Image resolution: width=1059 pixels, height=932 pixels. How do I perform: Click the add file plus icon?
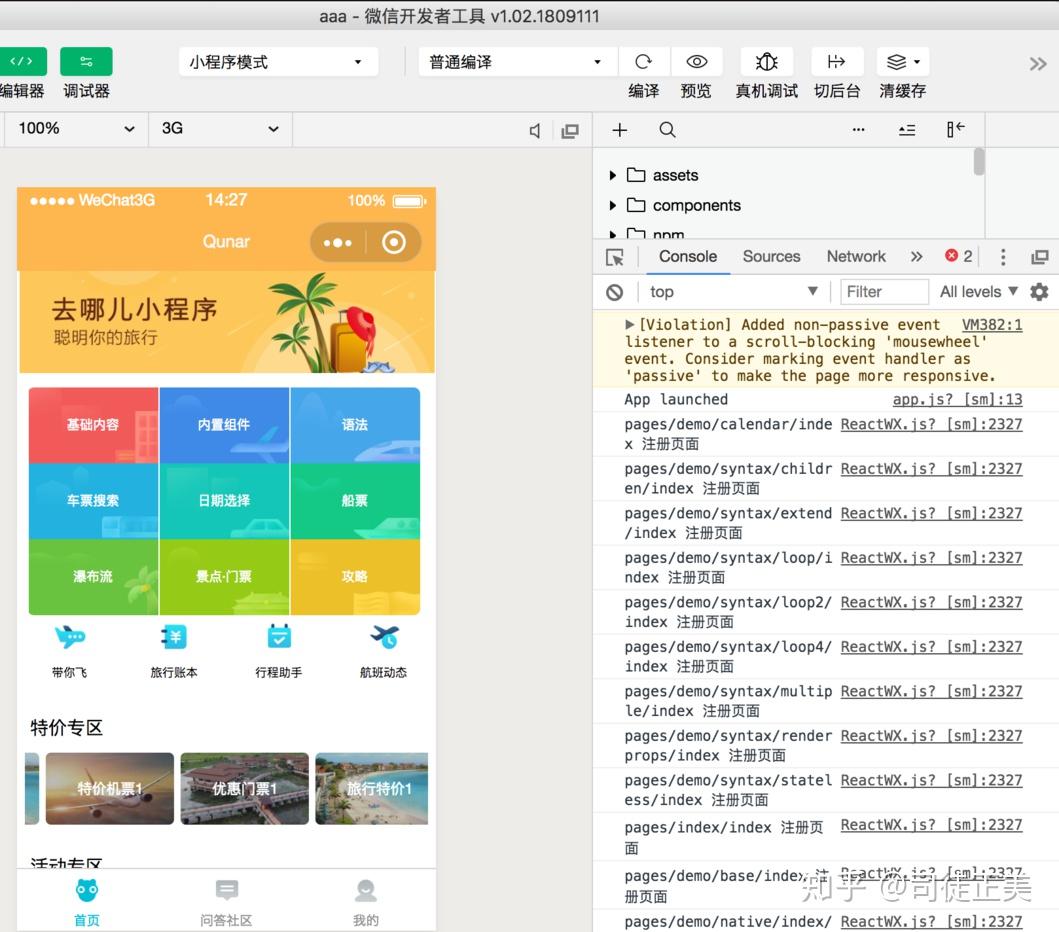pos(619,130)
